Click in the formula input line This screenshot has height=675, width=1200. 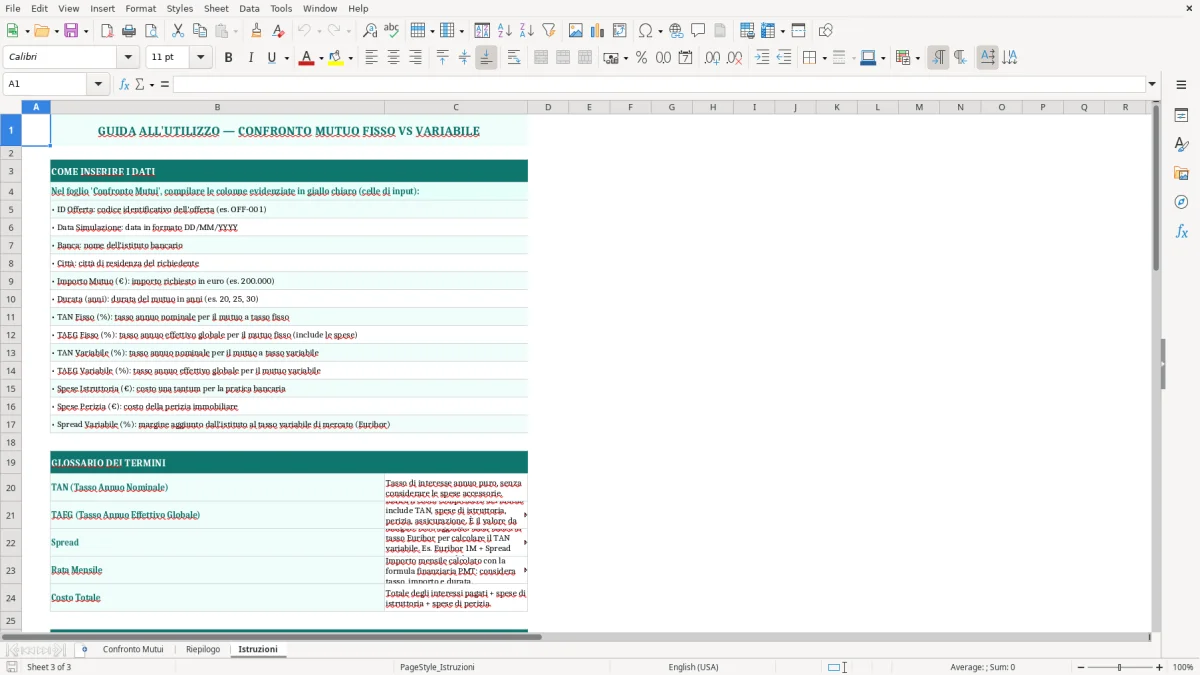pos(659,84)
